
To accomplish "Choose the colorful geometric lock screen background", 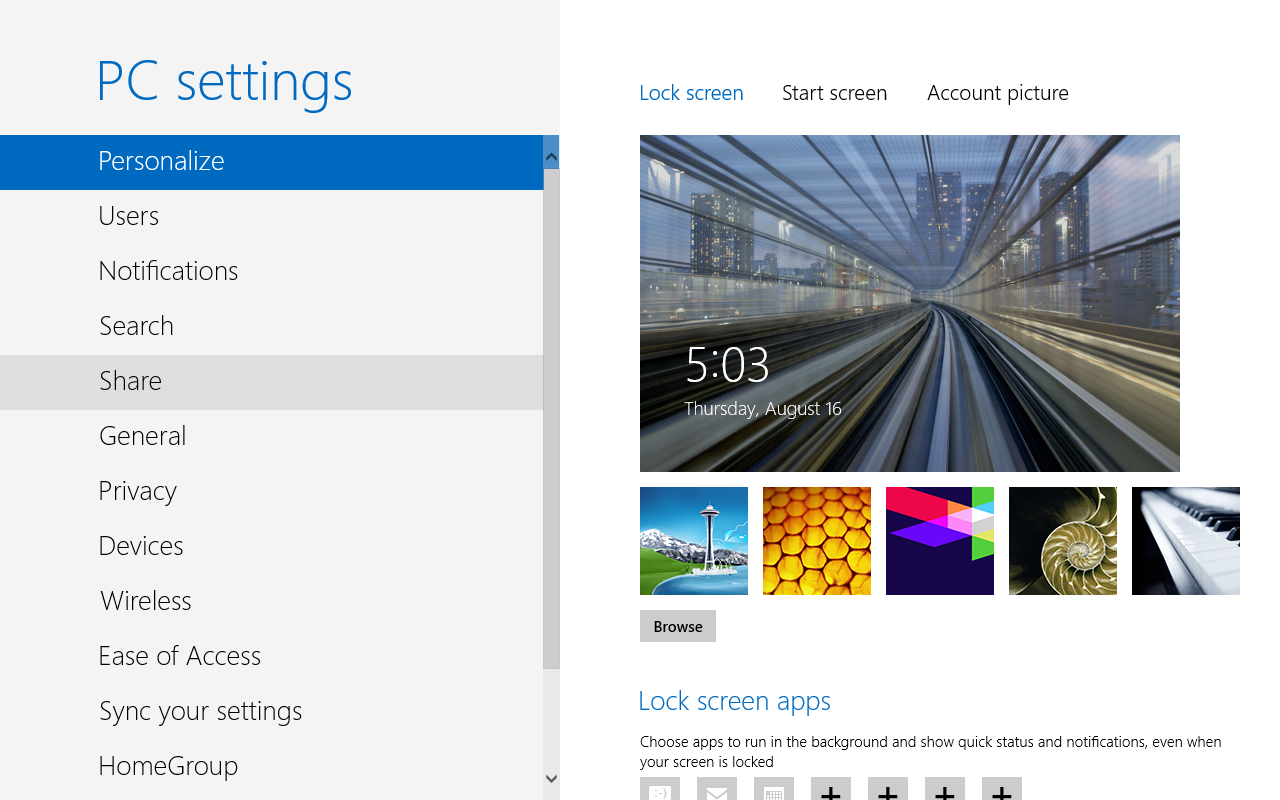I will (939, 541).
